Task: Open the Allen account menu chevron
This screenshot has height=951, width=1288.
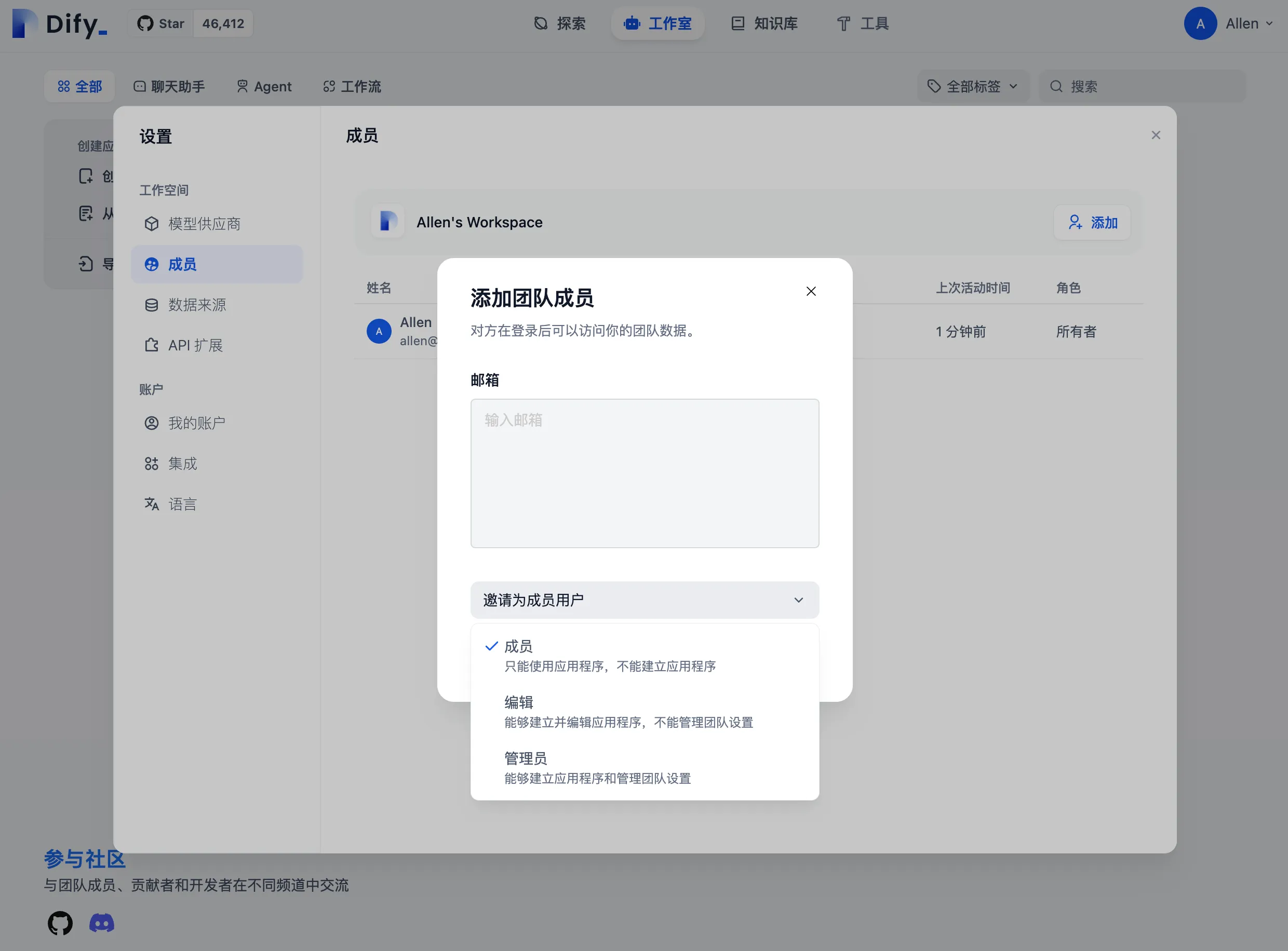Action: point(1269,23)
